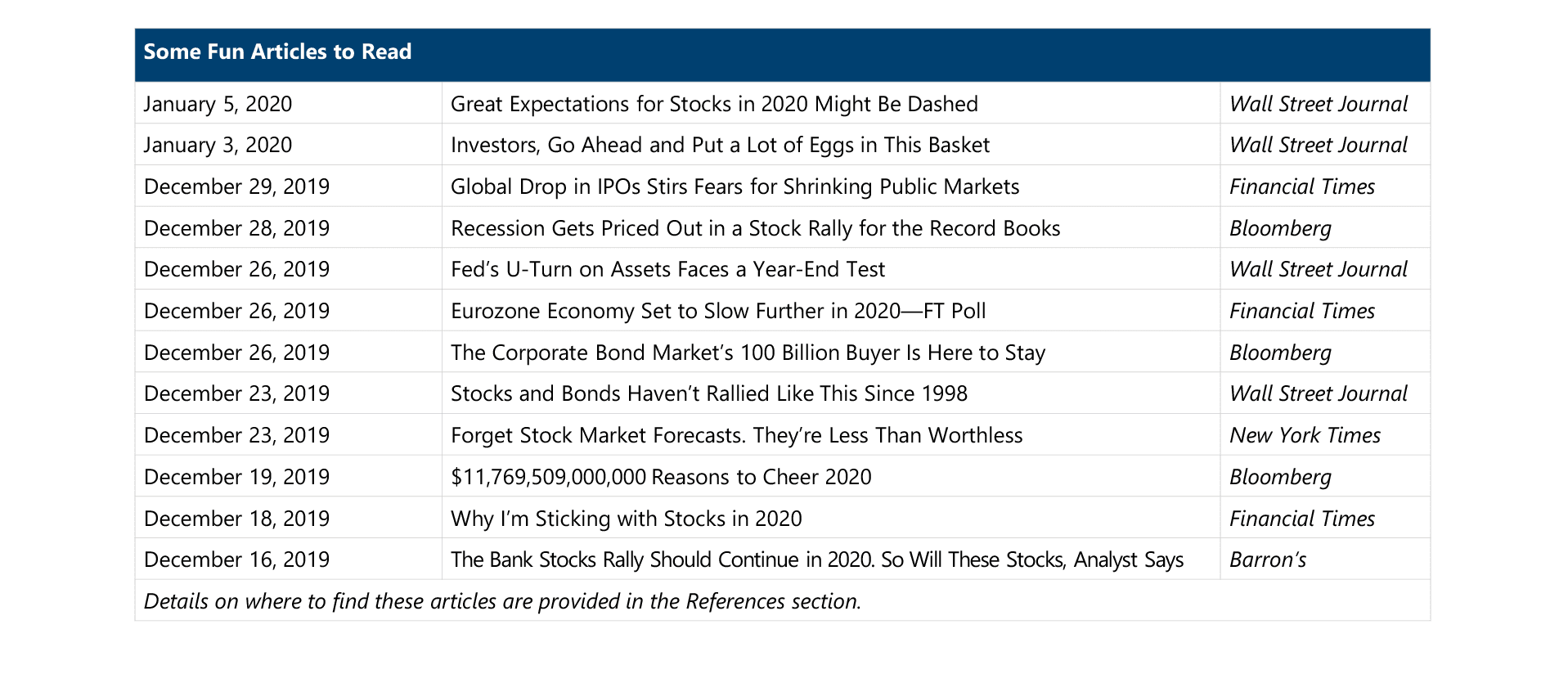This screenshot has height=692, width=1568.
Task: Select "$11,769,509,000,000 Reasons to Cheer 2020" title
Action: coord(660,478)
